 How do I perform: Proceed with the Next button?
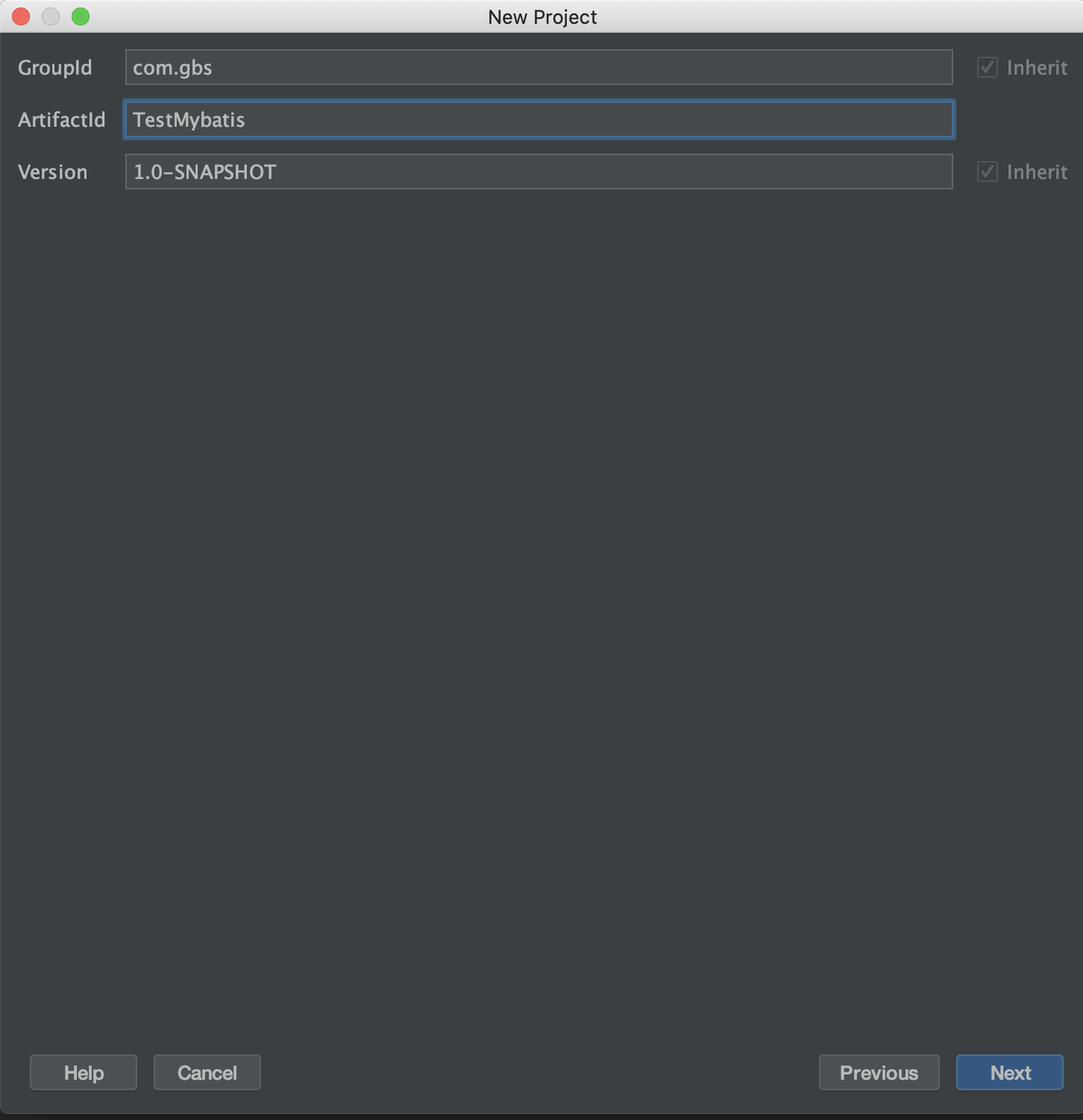point(1010,1072)
